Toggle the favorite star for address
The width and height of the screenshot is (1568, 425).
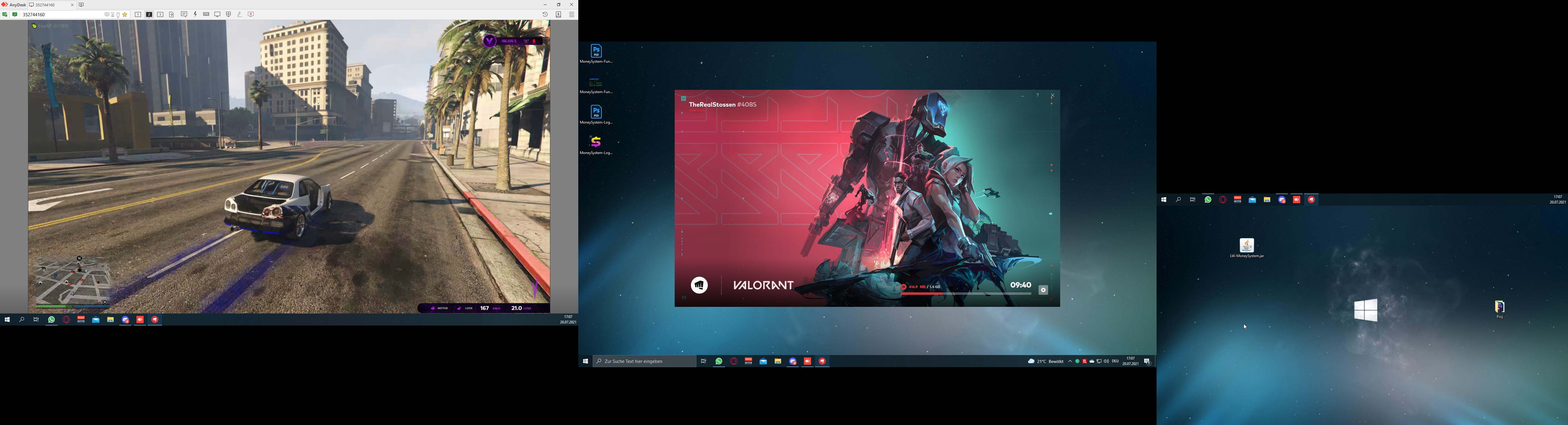(125, 14)
